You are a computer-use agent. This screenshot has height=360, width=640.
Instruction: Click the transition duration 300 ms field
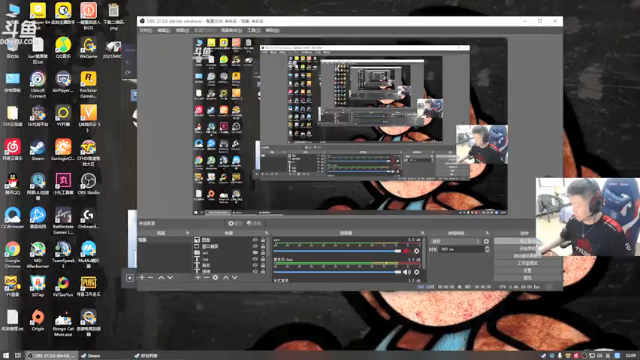(461, 249)
